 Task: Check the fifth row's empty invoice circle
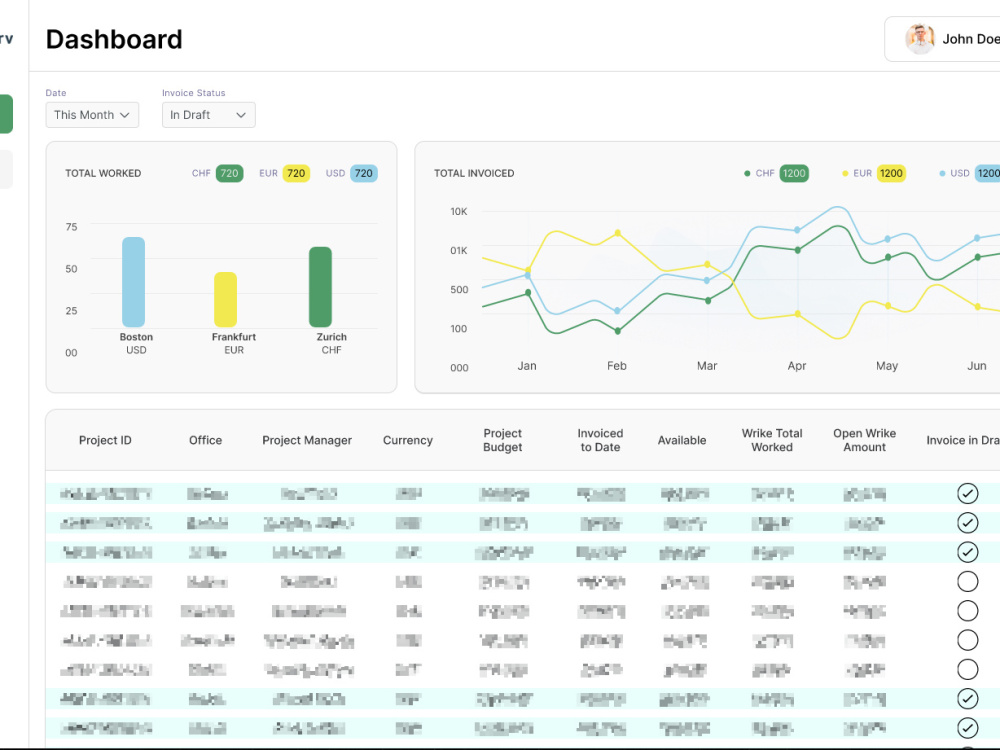[967, 610]
